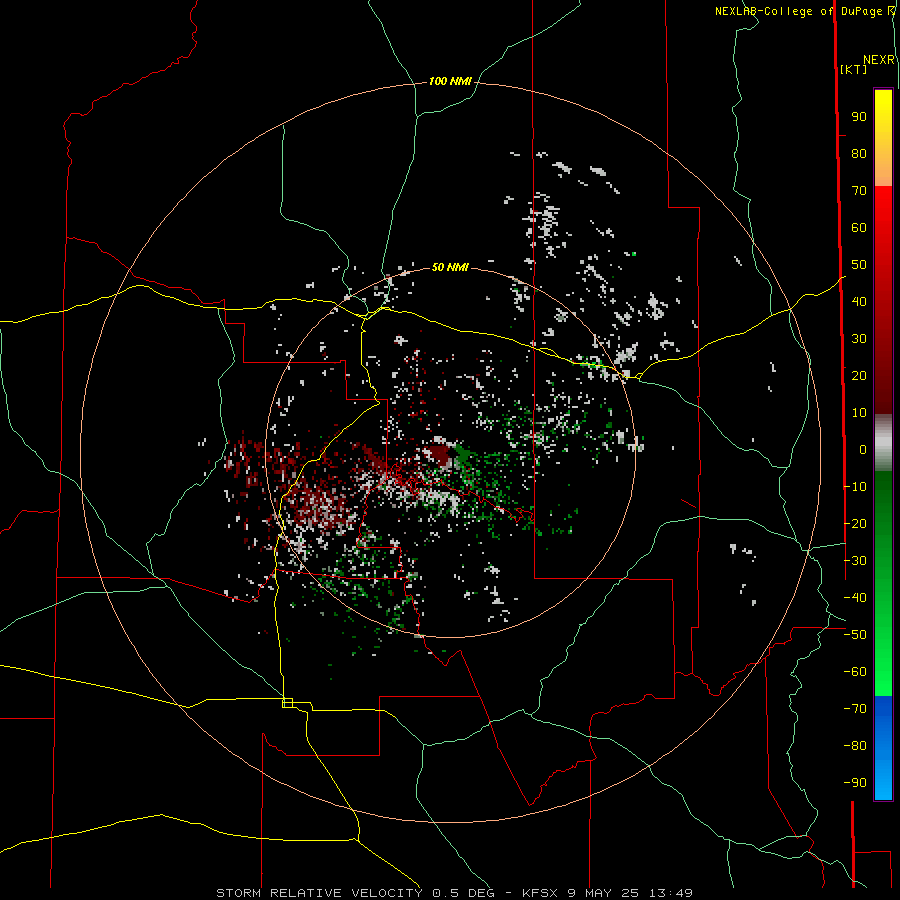The image size is (900, 900).
Task: Click the 100 NMI range ring label
Action: coord(450,82)
